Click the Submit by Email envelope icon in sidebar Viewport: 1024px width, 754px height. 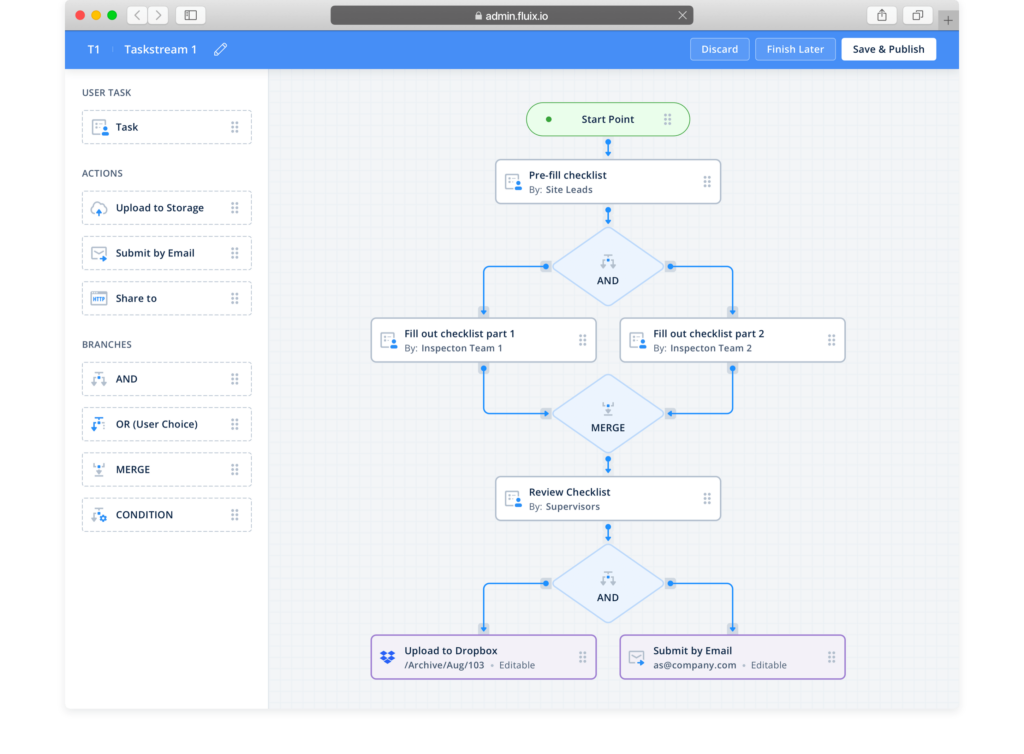(x=99, y=253)
